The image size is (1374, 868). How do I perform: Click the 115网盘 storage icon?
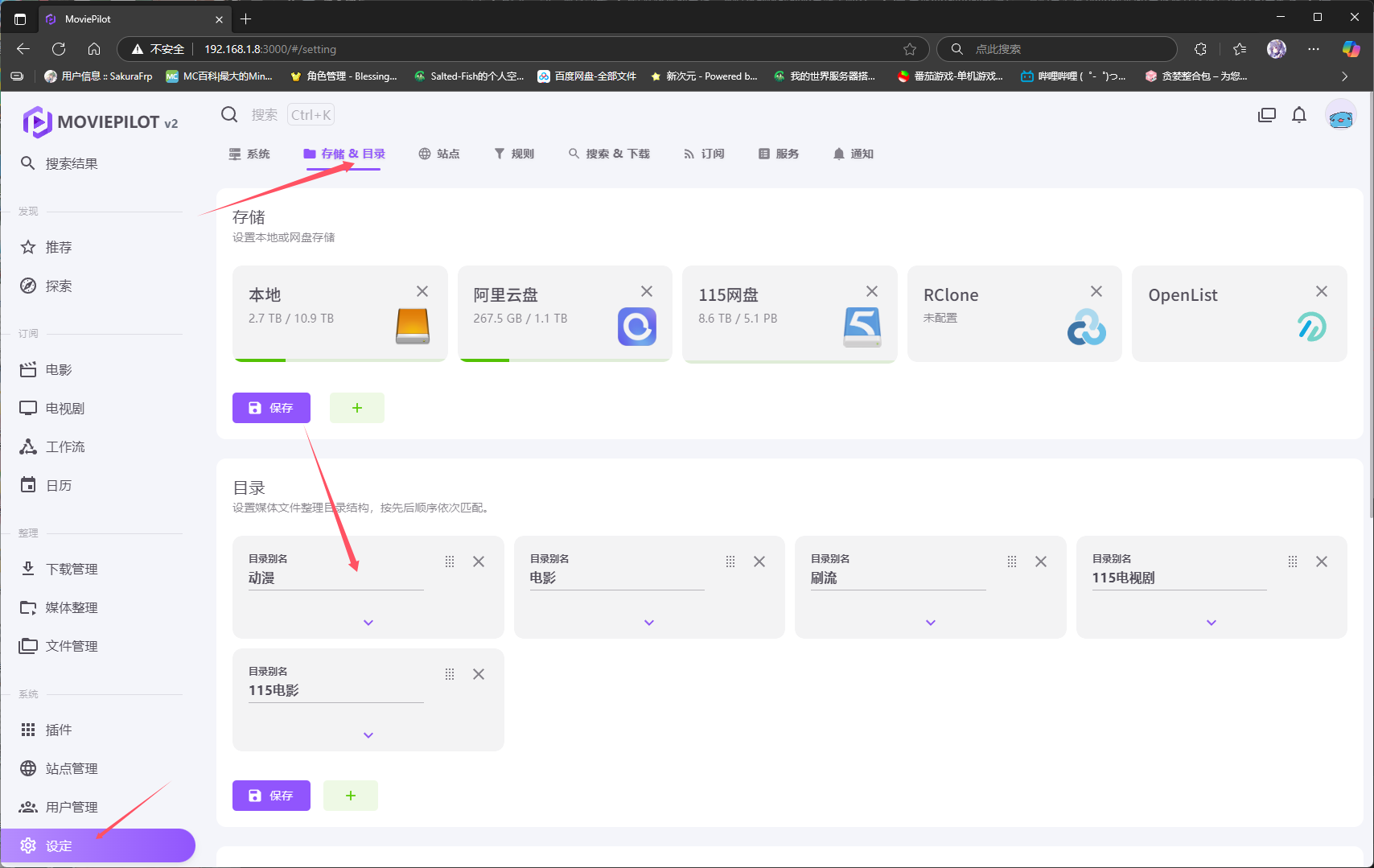(862, 326)
